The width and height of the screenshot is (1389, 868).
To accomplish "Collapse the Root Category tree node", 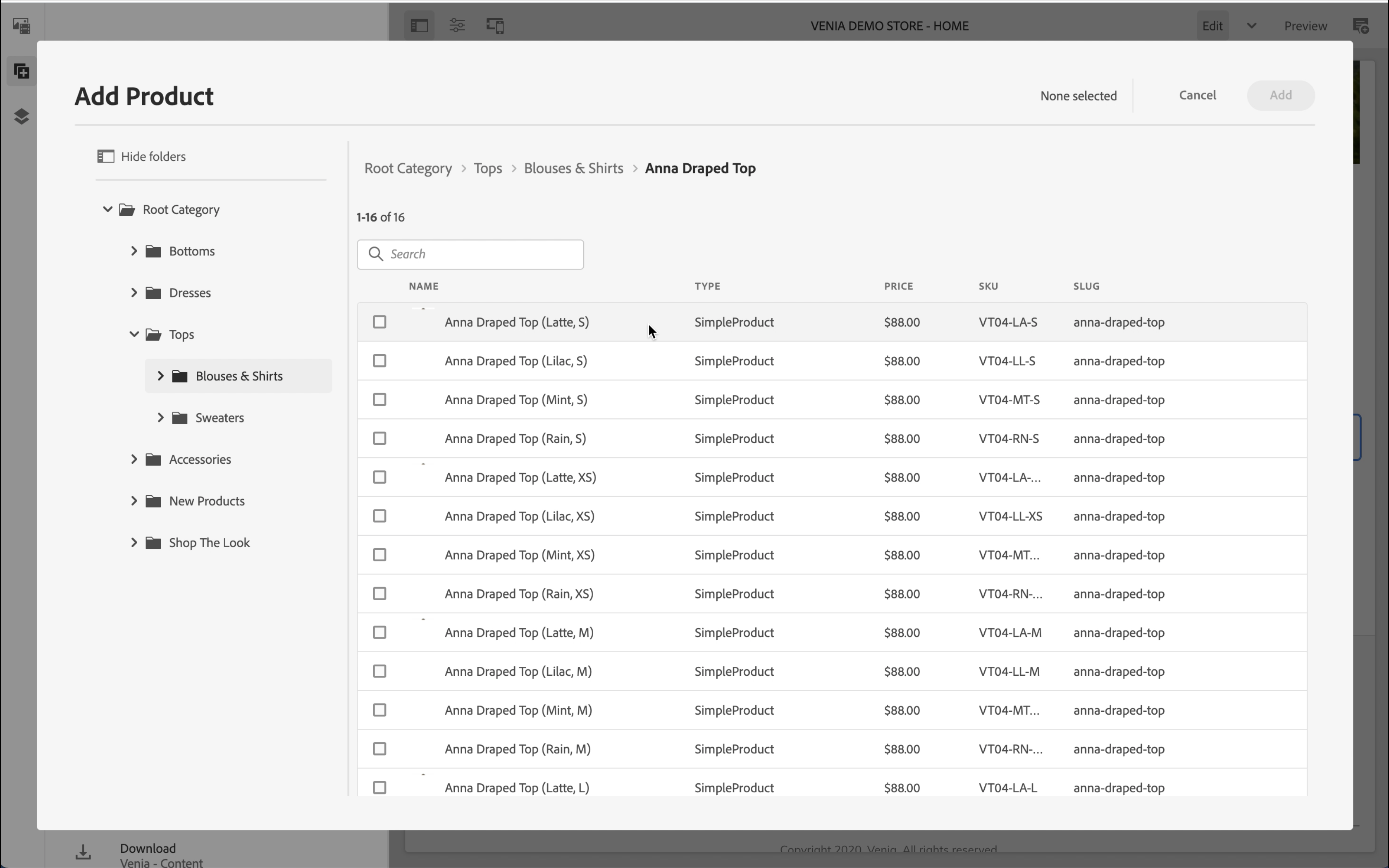I will click(x=107, y=210).
